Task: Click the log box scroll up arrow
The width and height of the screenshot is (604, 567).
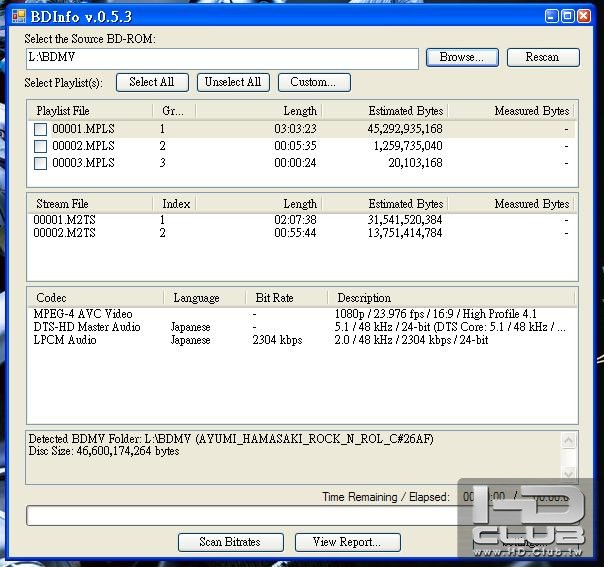Action: click(x=569, y=441)
